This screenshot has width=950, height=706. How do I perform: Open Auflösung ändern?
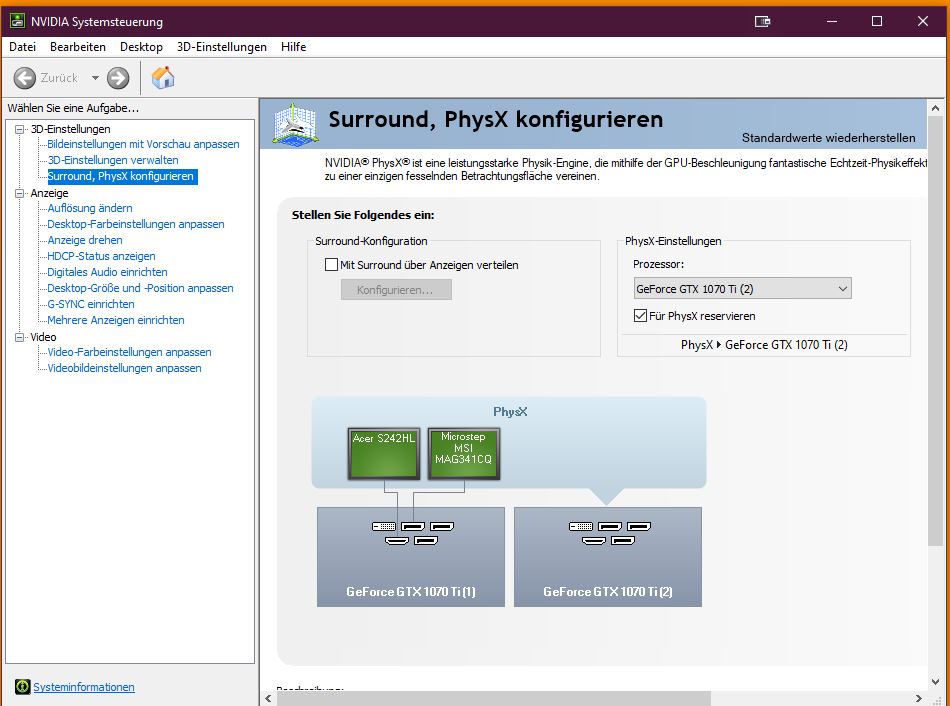point(90,208)
